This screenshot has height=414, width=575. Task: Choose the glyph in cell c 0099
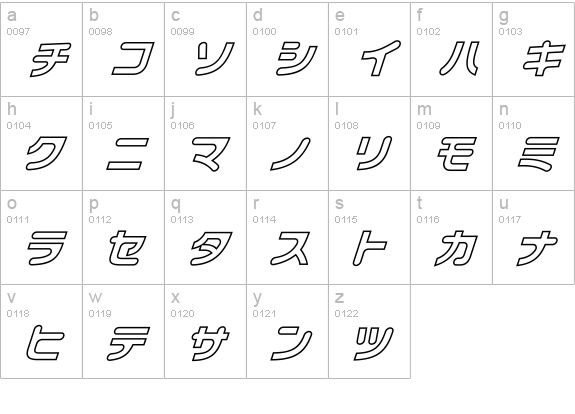215,59
